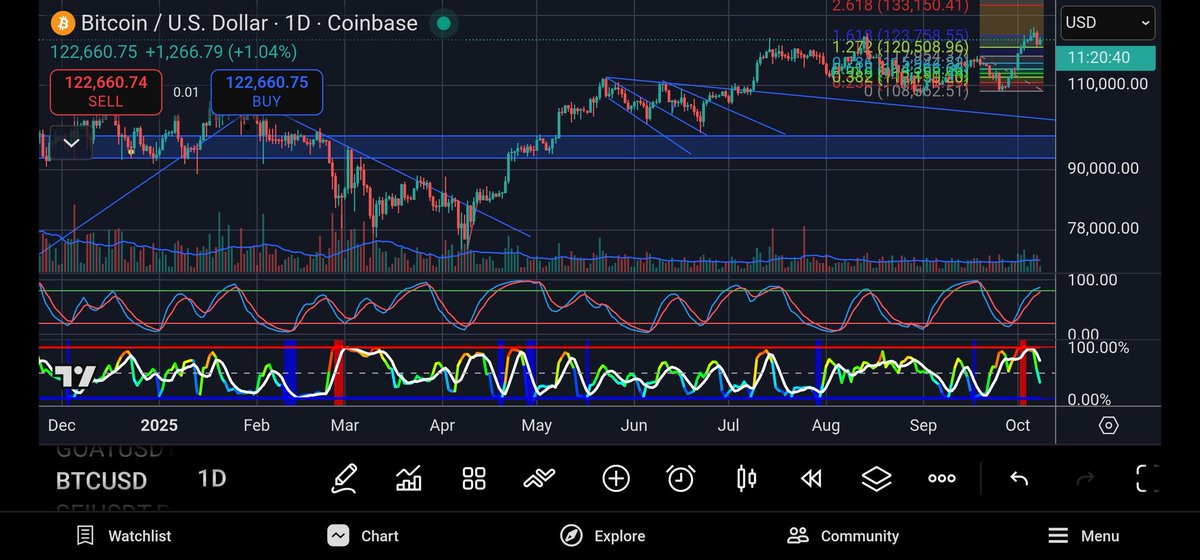This screenshot has height=560, width=1200.
Task: Open chart settings hexagon icon
Action: 1108,425
